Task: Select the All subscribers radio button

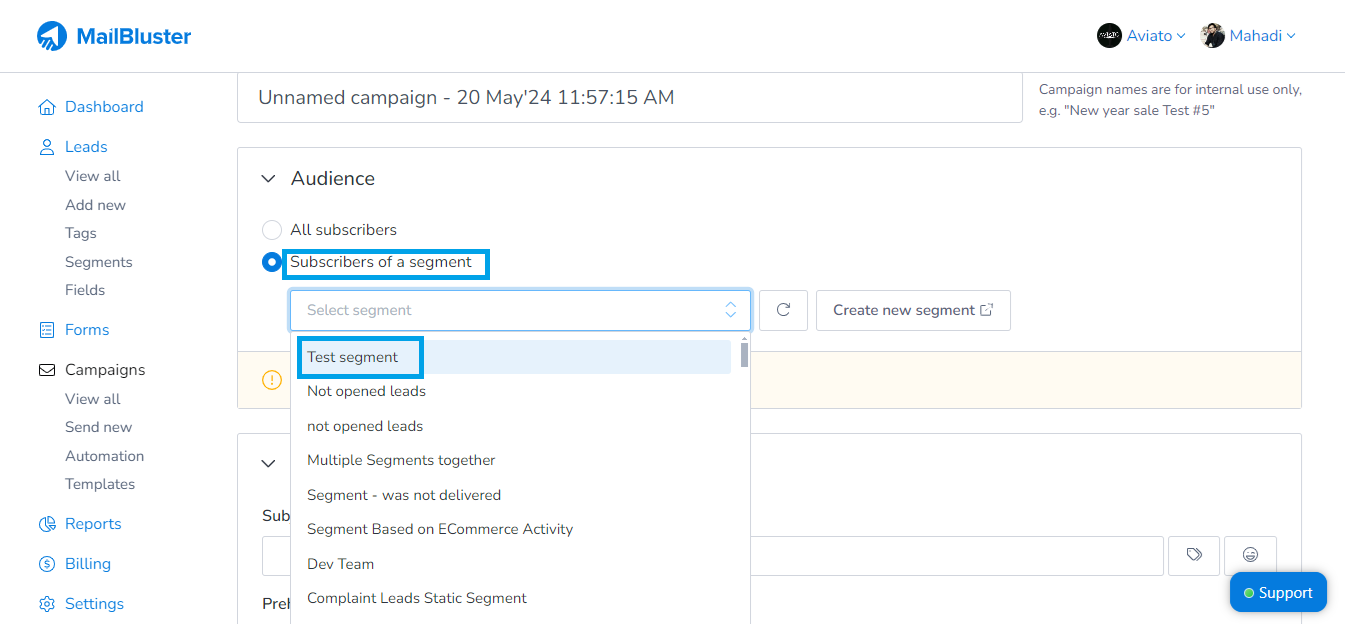Action: (x=271, y=229)
